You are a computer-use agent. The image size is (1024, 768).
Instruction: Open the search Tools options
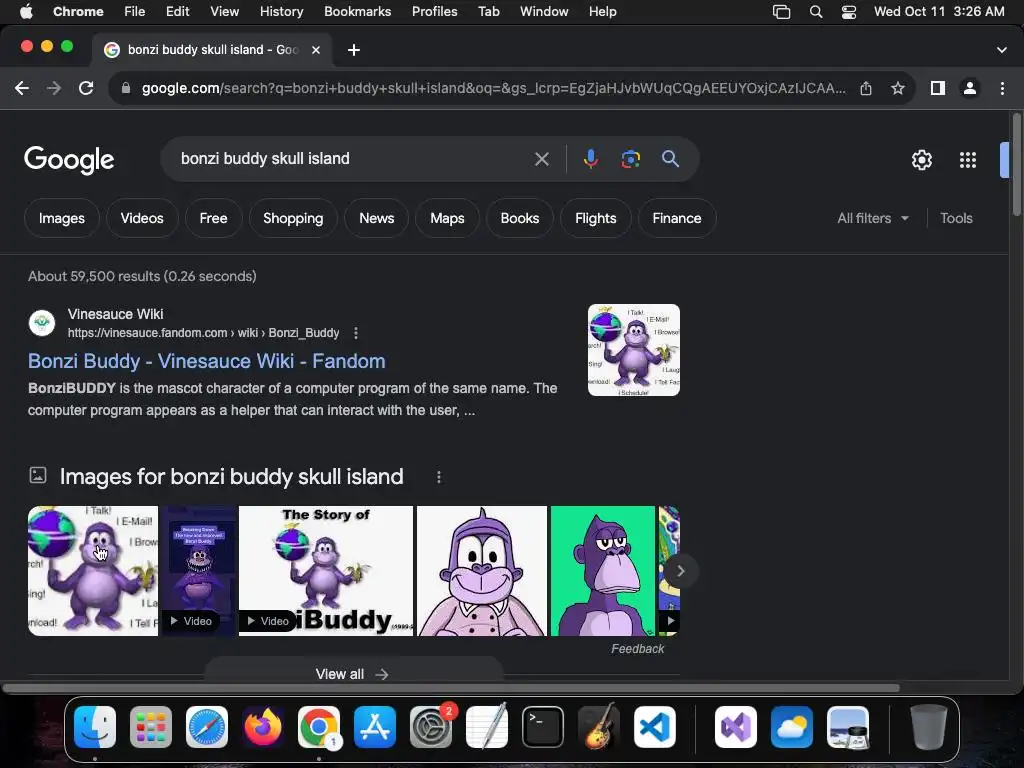click(x=956, y=218)
